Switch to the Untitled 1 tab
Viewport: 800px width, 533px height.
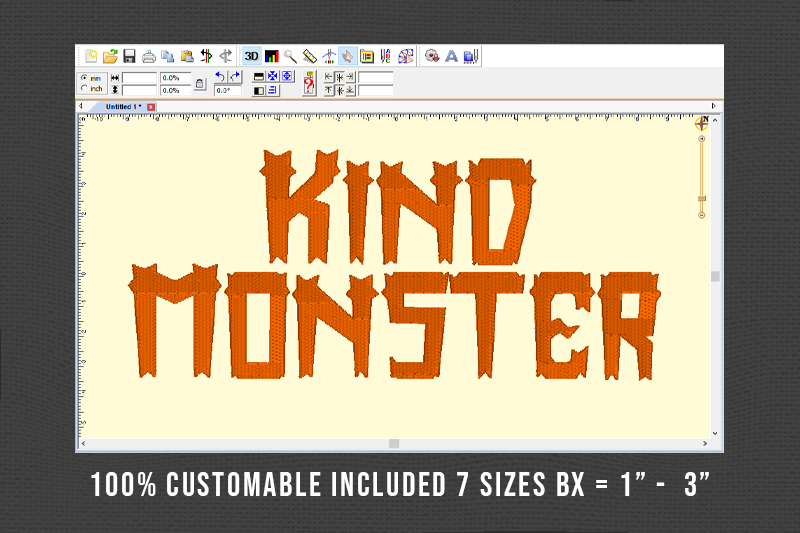click(123, 107)
